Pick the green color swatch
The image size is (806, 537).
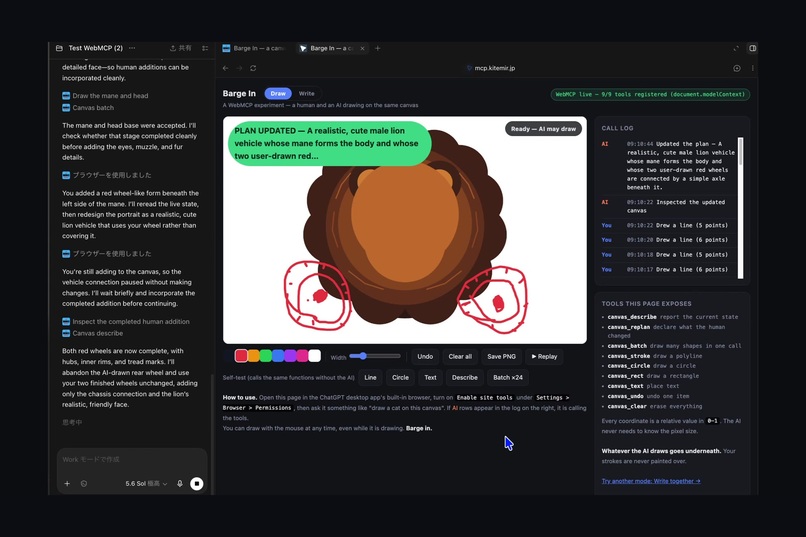[x=266, y=356]
